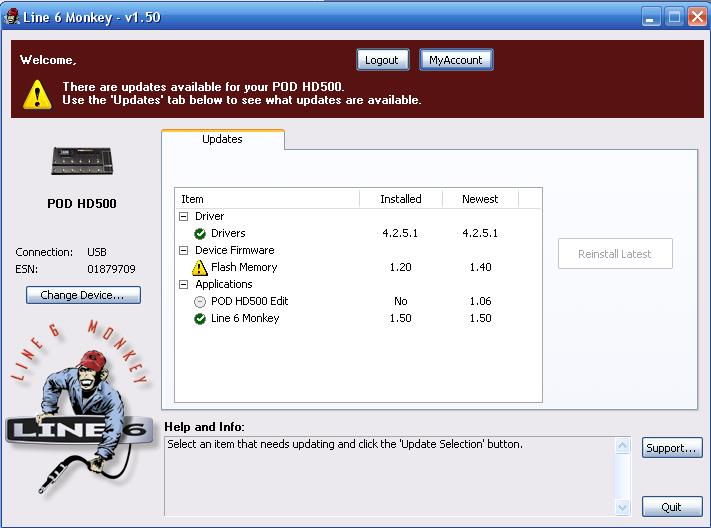Viewport: 711px width, 528px height.
Task: Select the Line 6 Monkey row
Action: tap(358, 319)
